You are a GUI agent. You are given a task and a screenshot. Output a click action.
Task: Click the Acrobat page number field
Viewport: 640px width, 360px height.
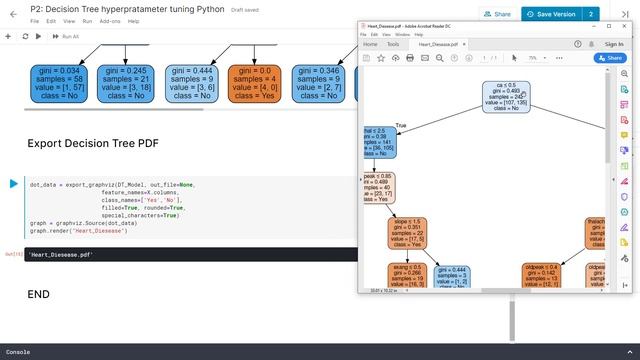click(484, 58)
